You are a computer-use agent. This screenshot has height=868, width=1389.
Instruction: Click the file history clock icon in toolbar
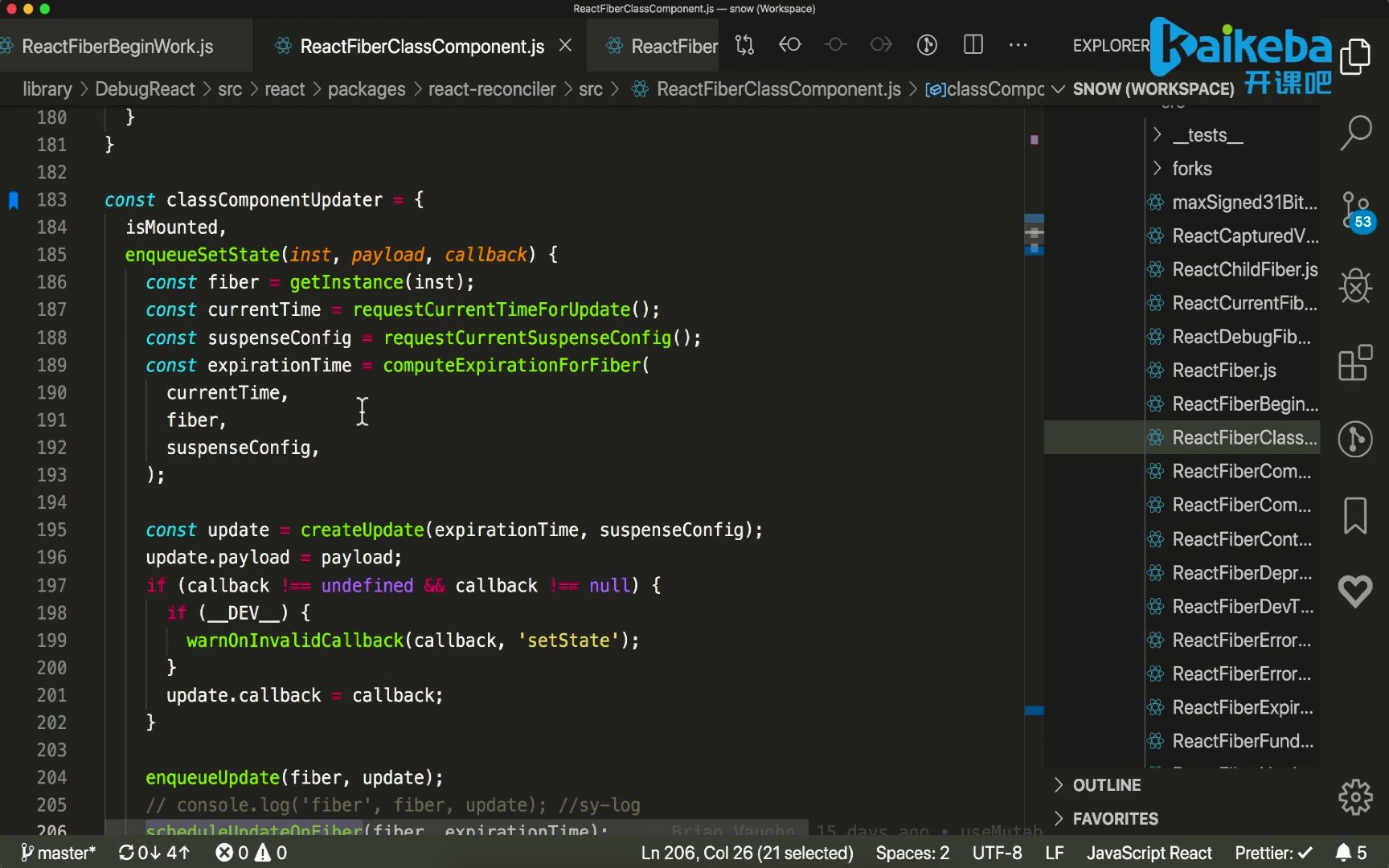pyautogui.click(x=927, y=45)
